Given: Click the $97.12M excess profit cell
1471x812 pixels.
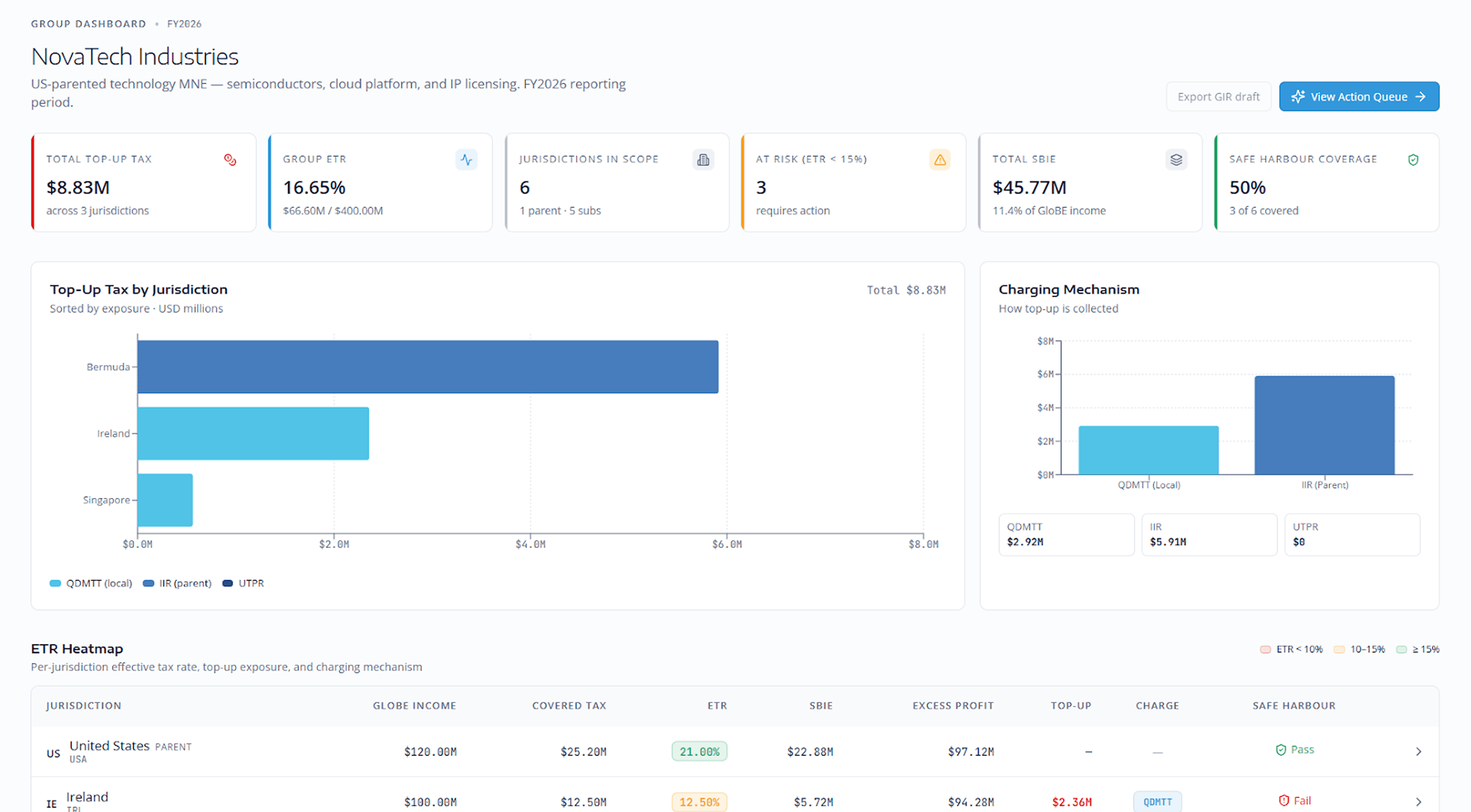Looking at the screenshot, I should [x=971, y=752].
